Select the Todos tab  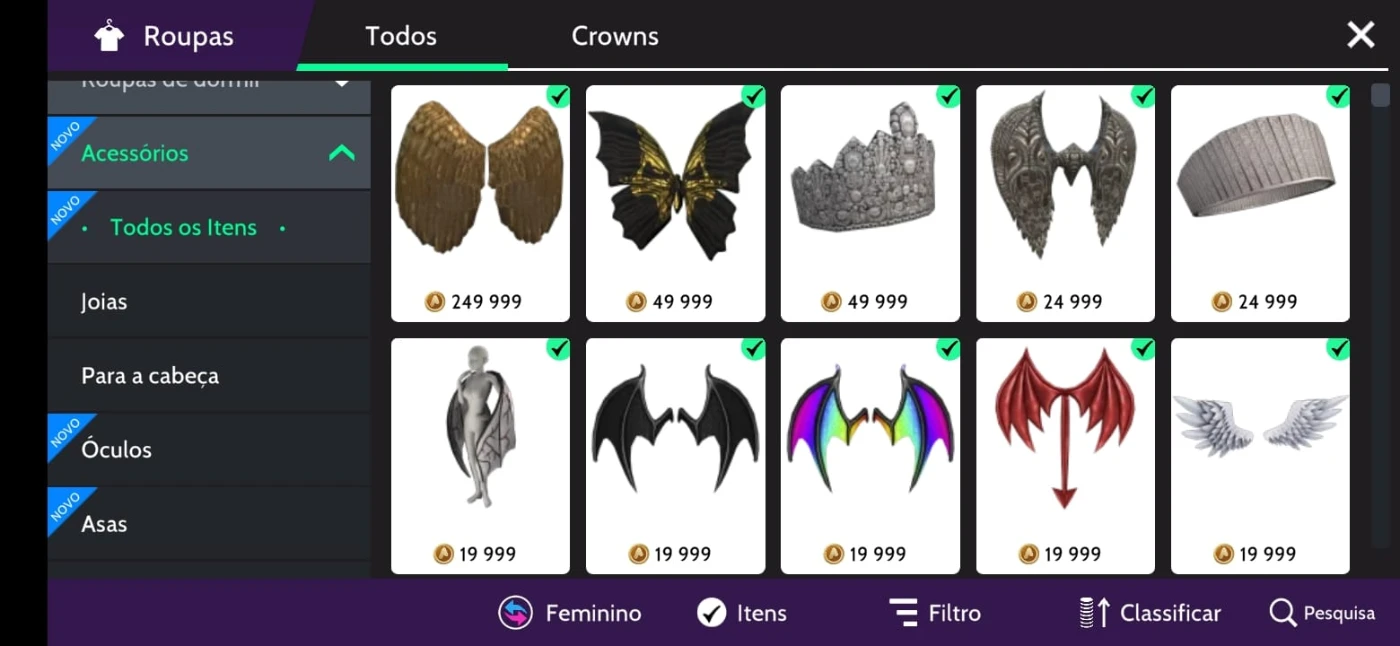(x=401, y=36)
